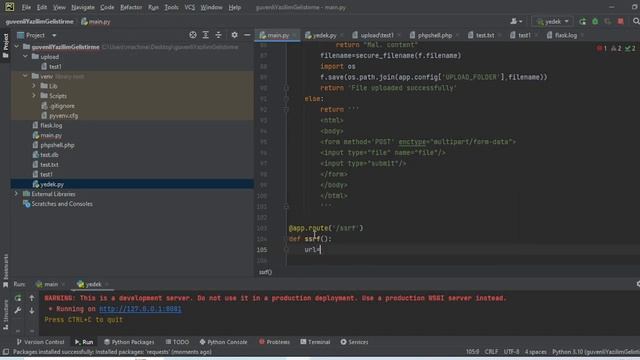The image size is (640, 360).
Task: Open the TODO tool window
Action: click(177, 342)
